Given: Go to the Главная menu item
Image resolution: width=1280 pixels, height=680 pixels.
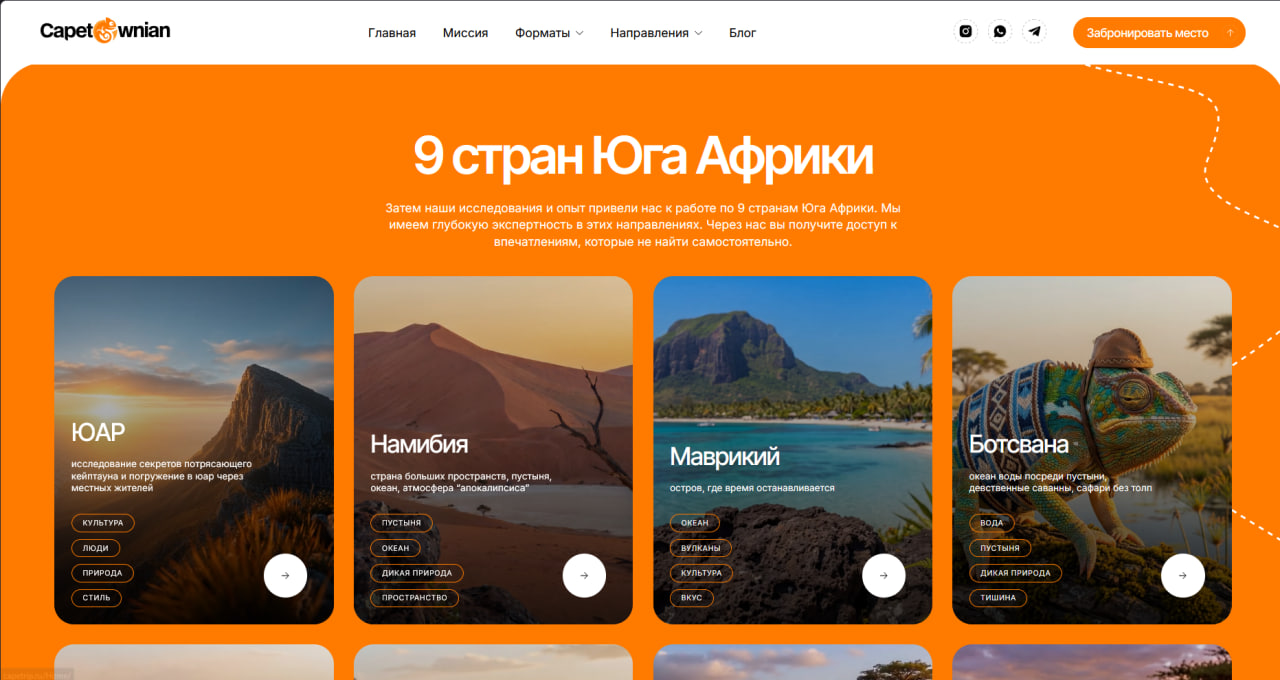Looking at the screenshot, I should [x=392, y=33].
